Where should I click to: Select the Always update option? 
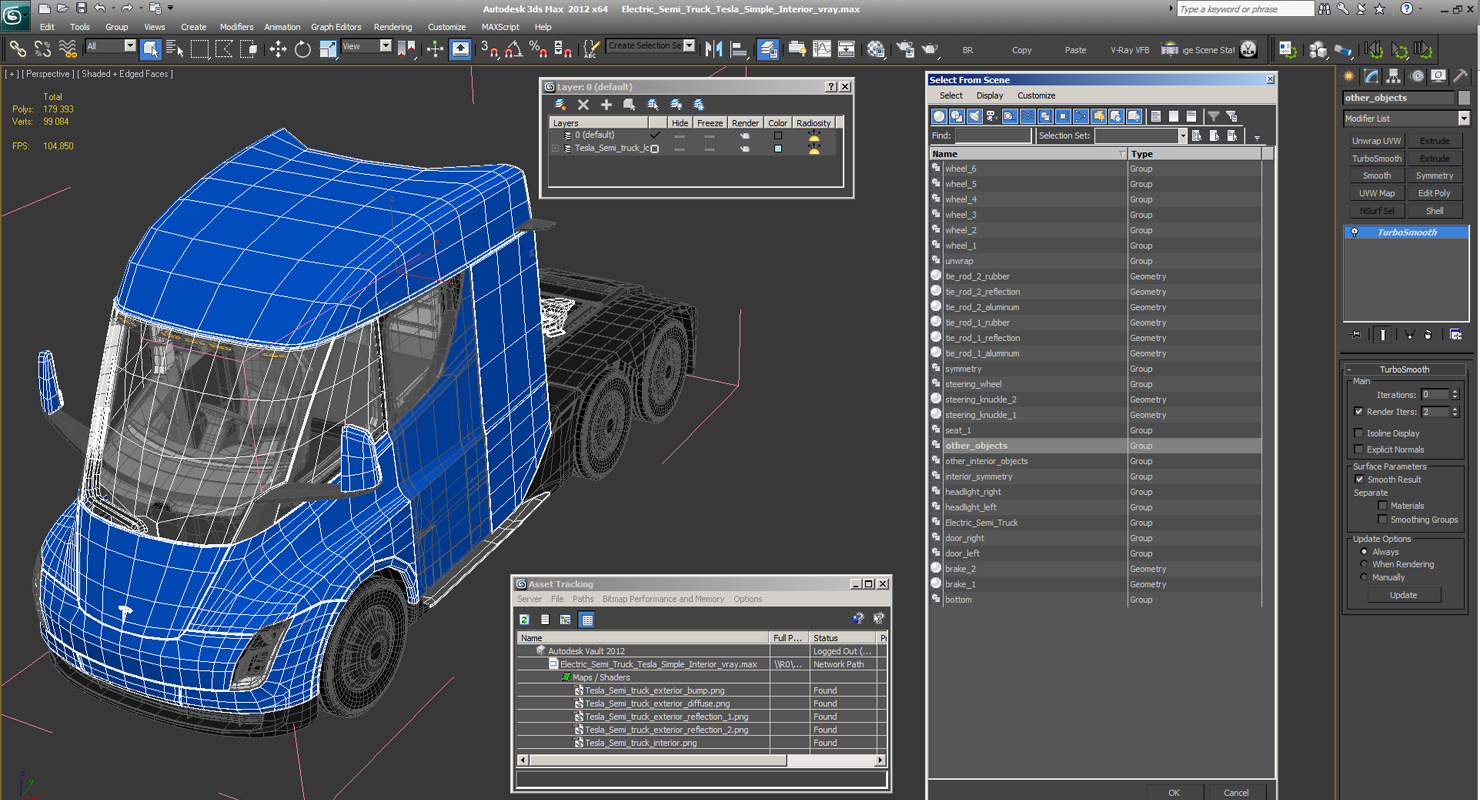coord(1364,552)
